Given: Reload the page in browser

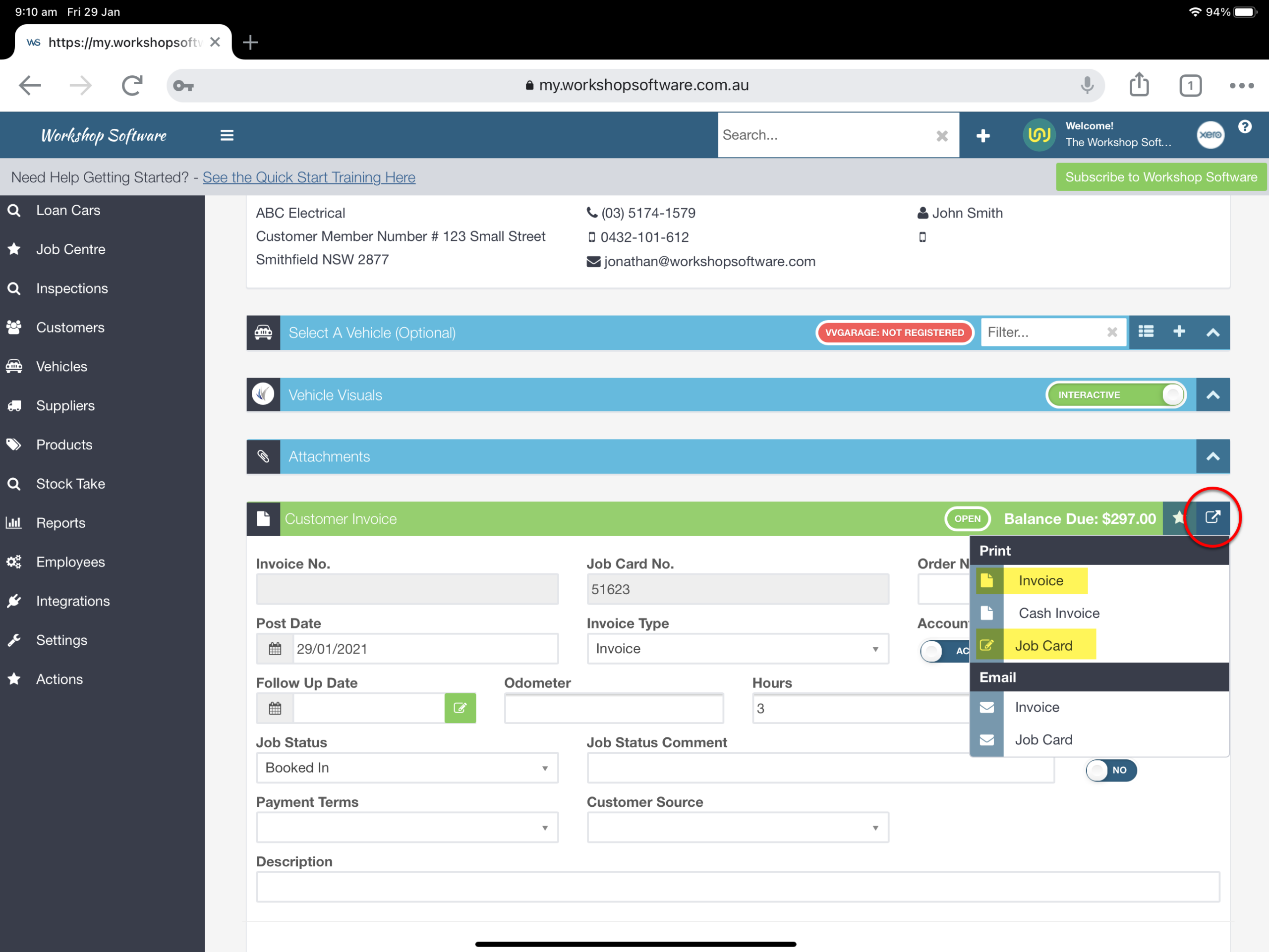Looking at the screenshot, I should click(x=132, y=85).
